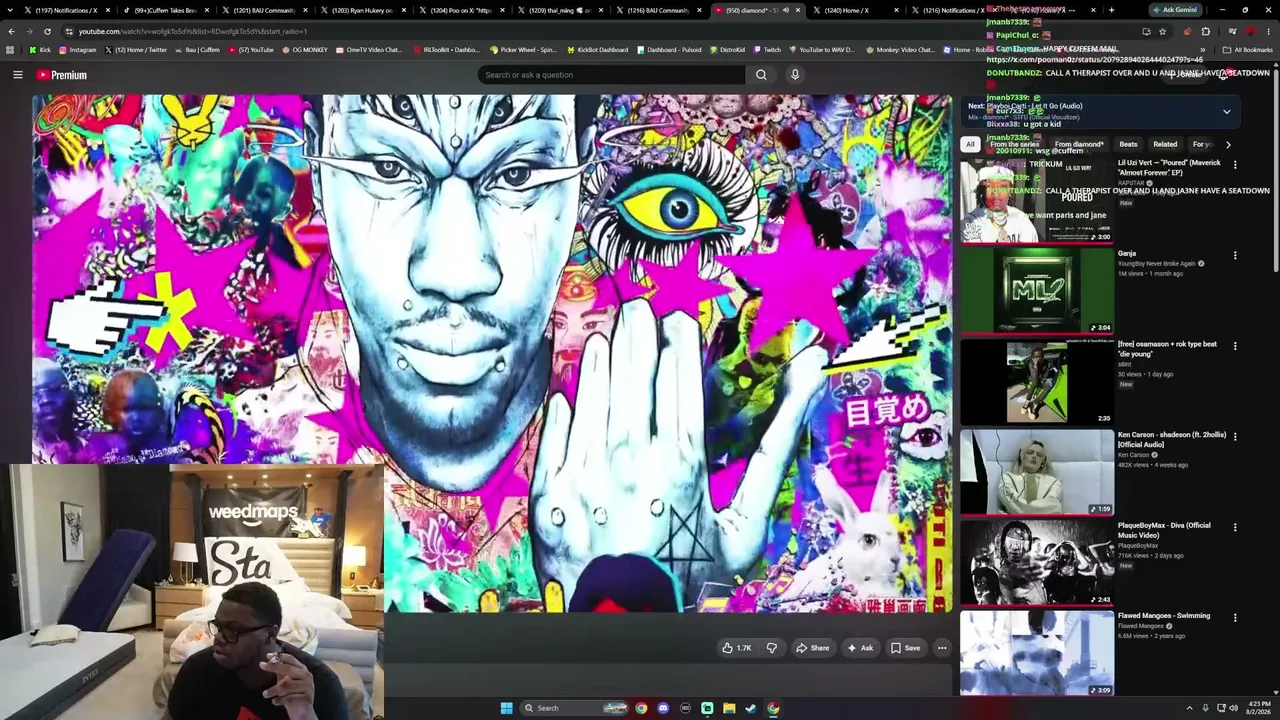Launch Discord from the taskbar
This screenshot has height=720, width=1280.
point(663,708)
